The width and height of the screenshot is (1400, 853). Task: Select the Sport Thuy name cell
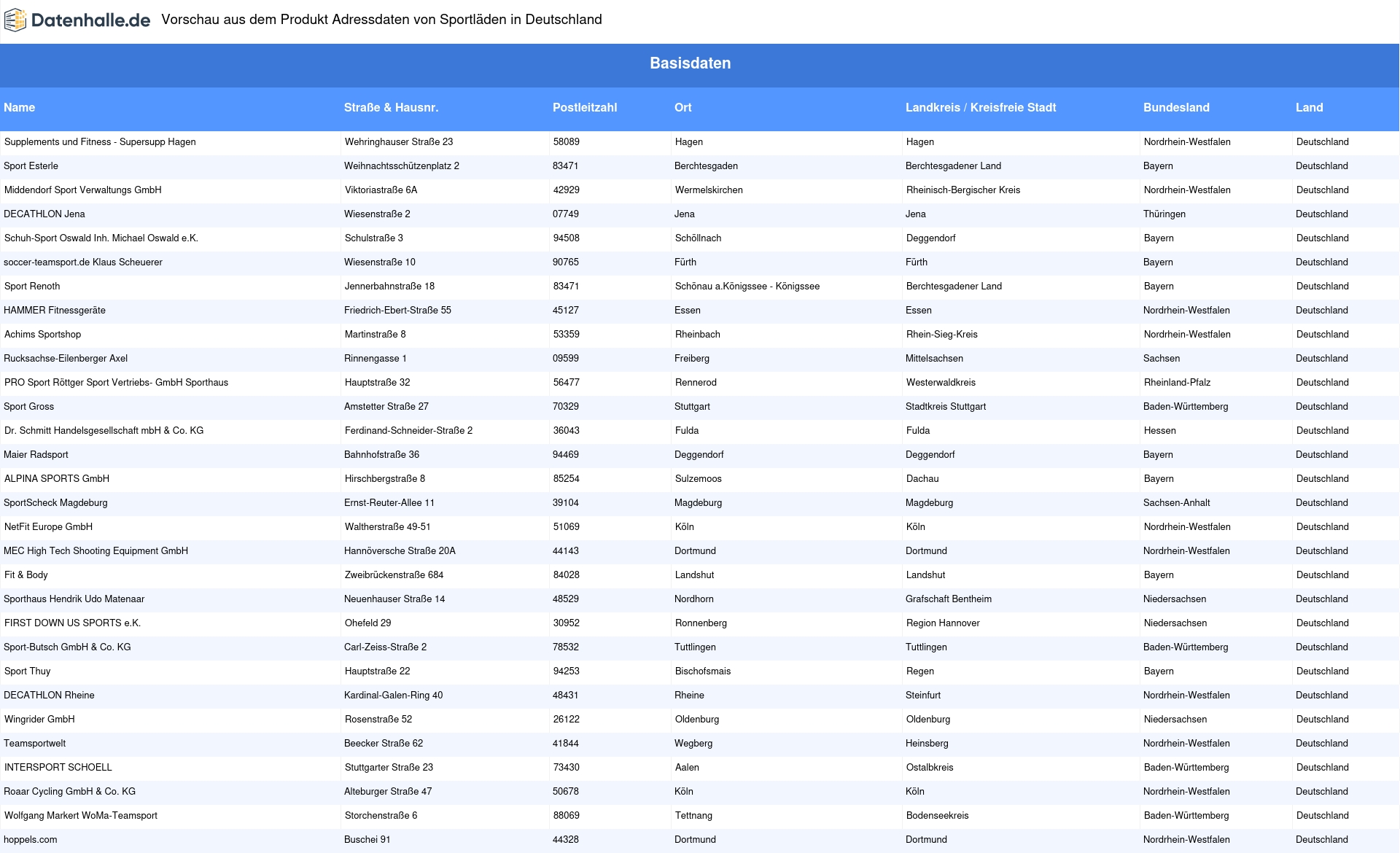click(28, 671)
